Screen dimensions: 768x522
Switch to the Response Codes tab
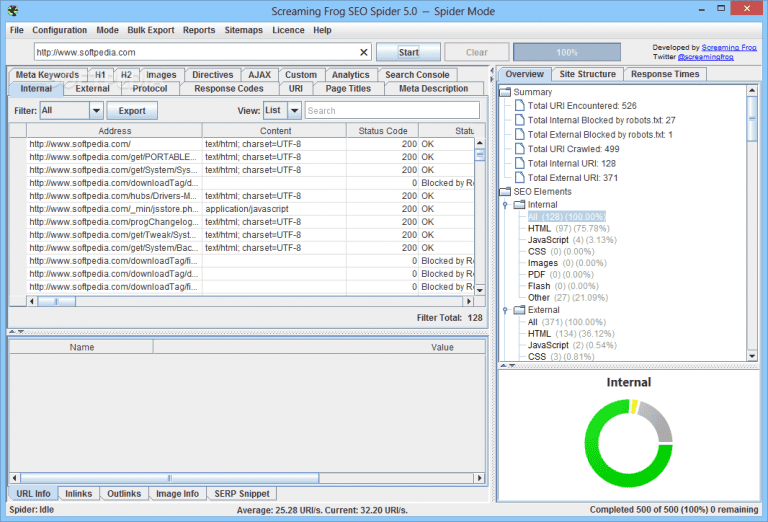(229, 89)
